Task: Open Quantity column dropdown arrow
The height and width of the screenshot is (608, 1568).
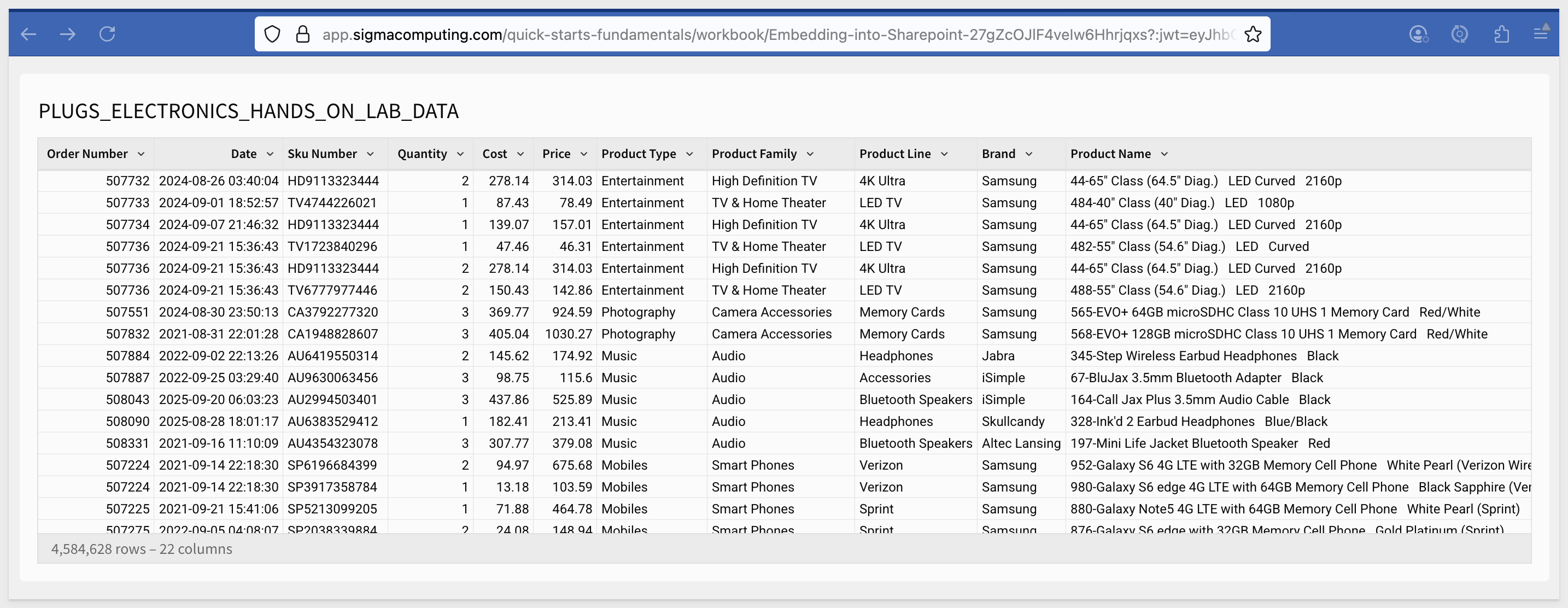Action: pyautogui.click(x=460, y=154)
